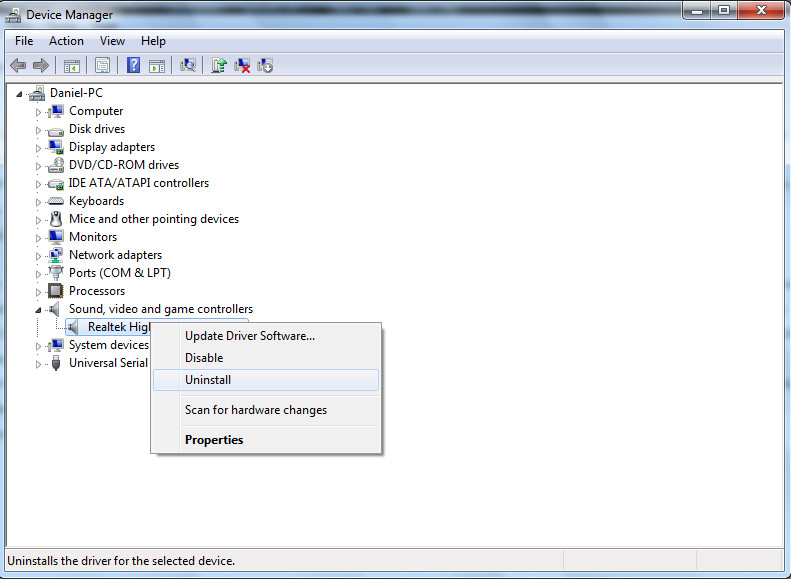The height and width of the screenshot is (579, 791).
Task: Select the Daniel-PC tree label
Action: 76,93
